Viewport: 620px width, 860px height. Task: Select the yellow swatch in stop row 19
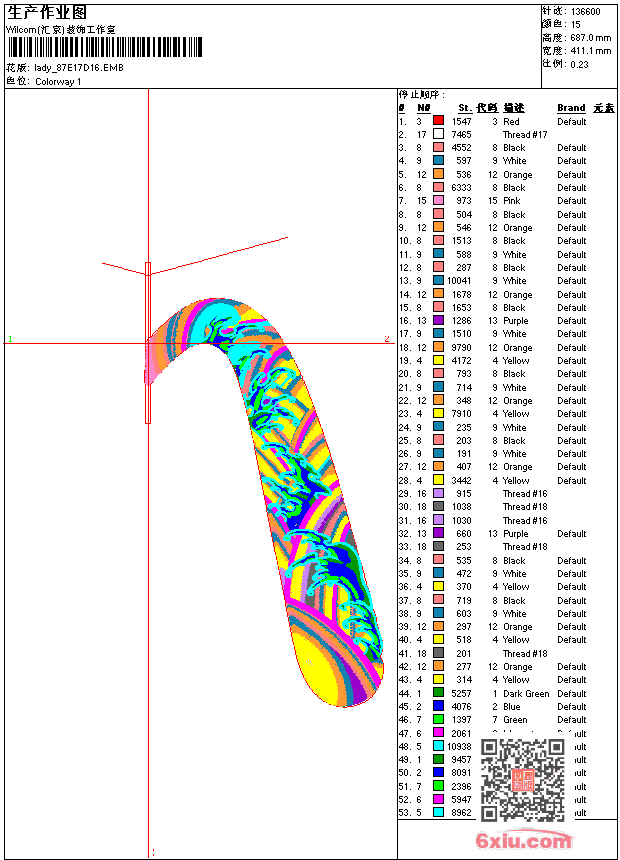pos(438,360)
